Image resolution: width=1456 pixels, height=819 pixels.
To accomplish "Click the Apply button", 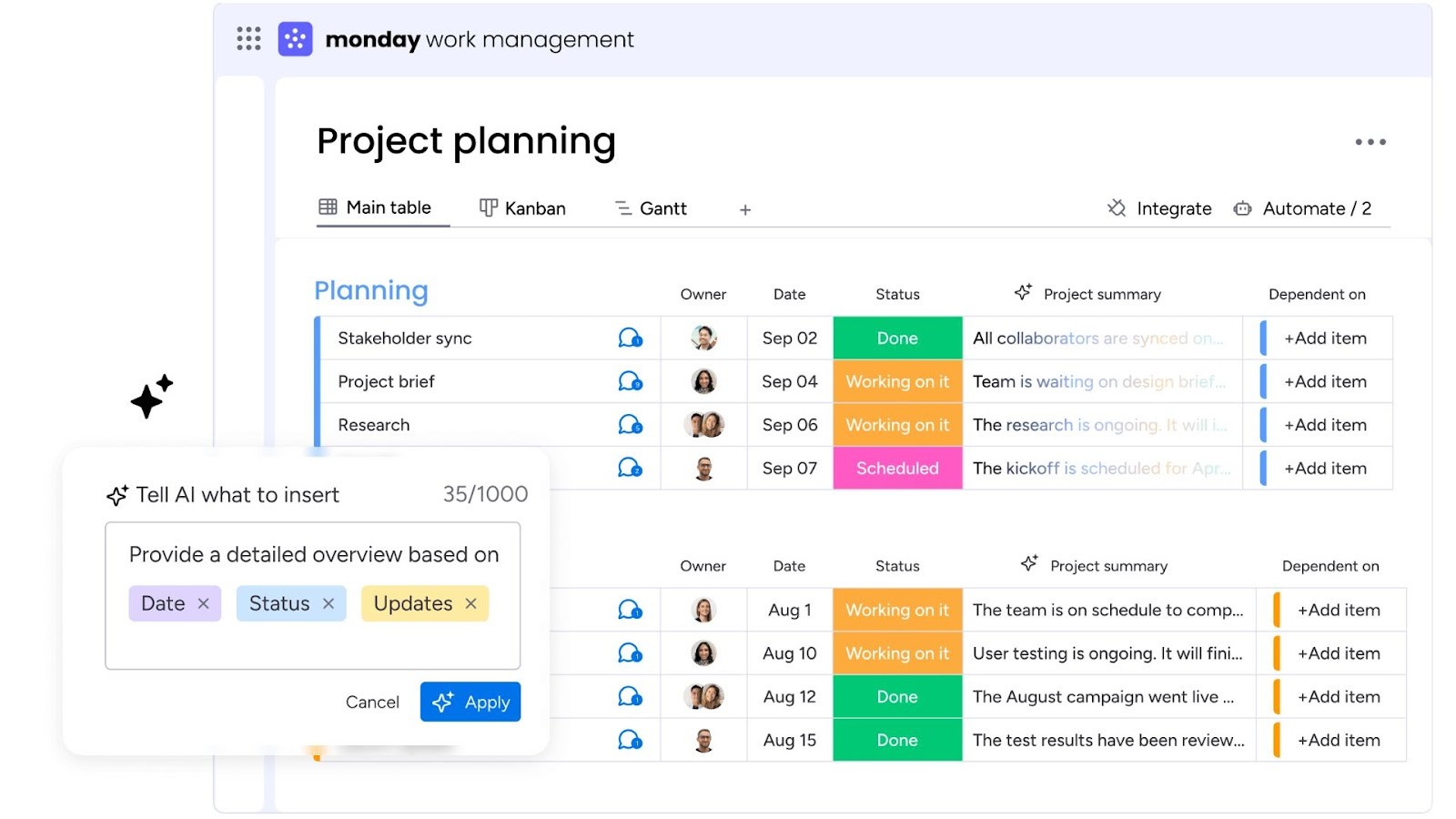I will click(x=470, y=702).
